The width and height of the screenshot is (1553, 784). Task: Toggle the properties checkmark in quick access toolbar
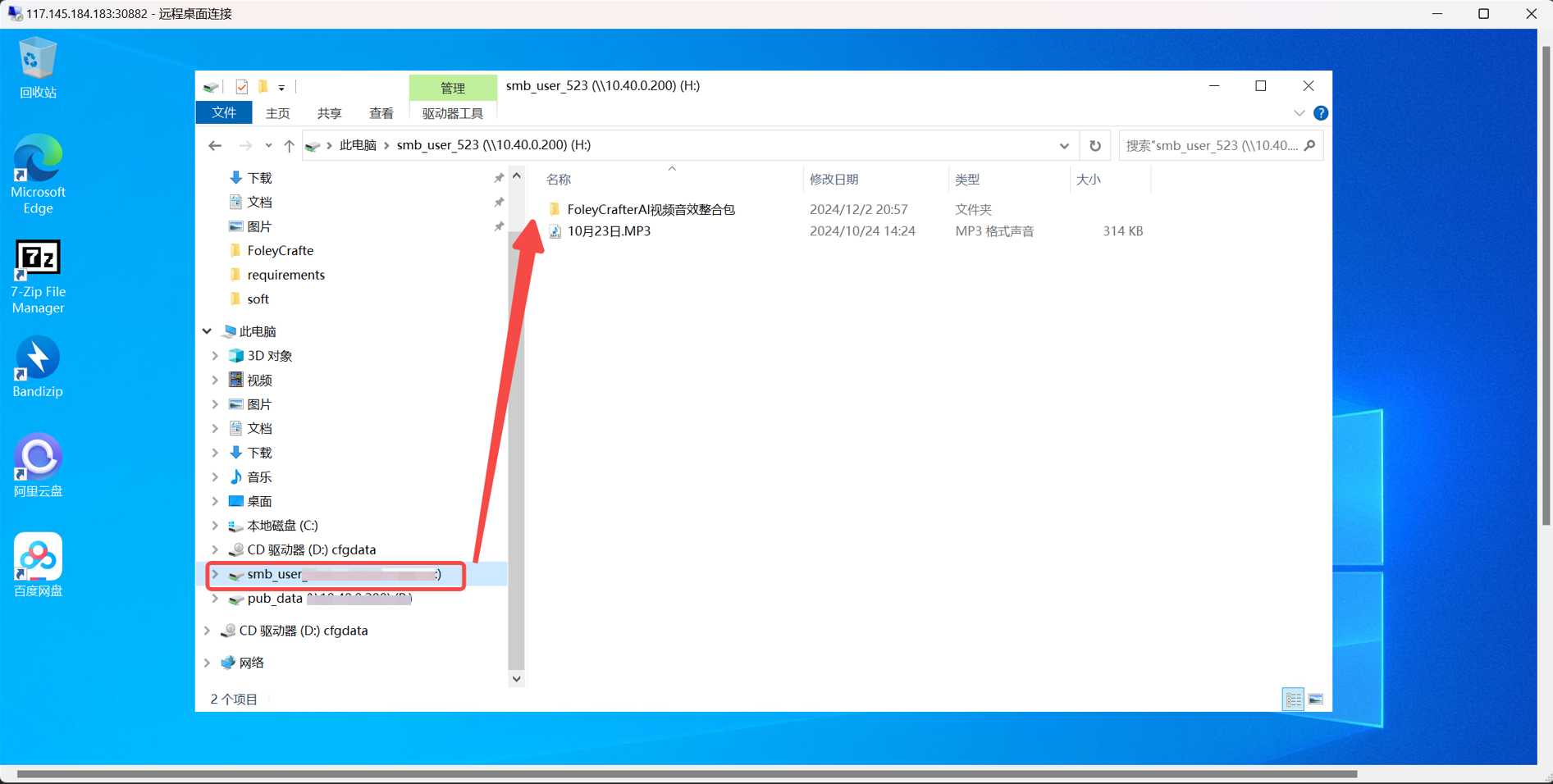tap(241, 87)
